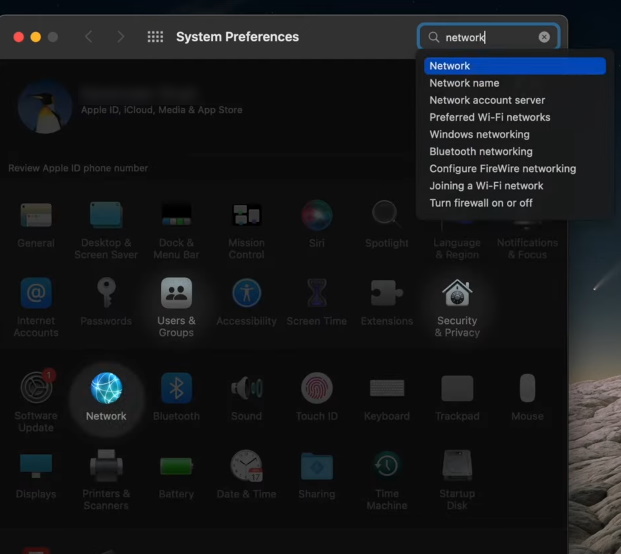Image resolution: width=621 pixels, height=554 pixels.
Task: Open Internet Accounts pane
Action: point(36,293)
